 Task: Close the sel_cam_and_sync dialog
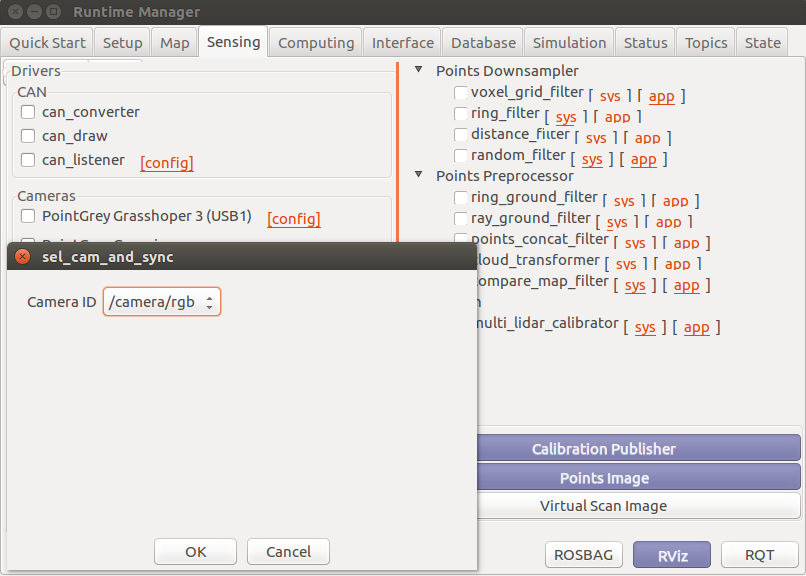pos(22,256)
